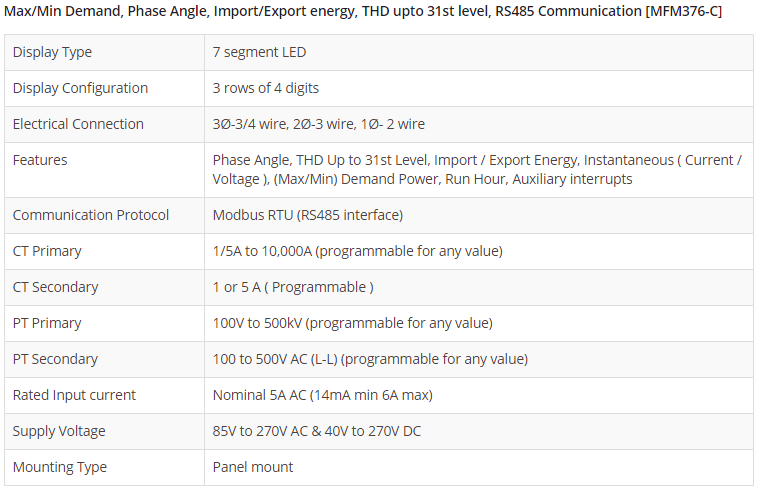Select the CT Primary label cell

point(47,251)
